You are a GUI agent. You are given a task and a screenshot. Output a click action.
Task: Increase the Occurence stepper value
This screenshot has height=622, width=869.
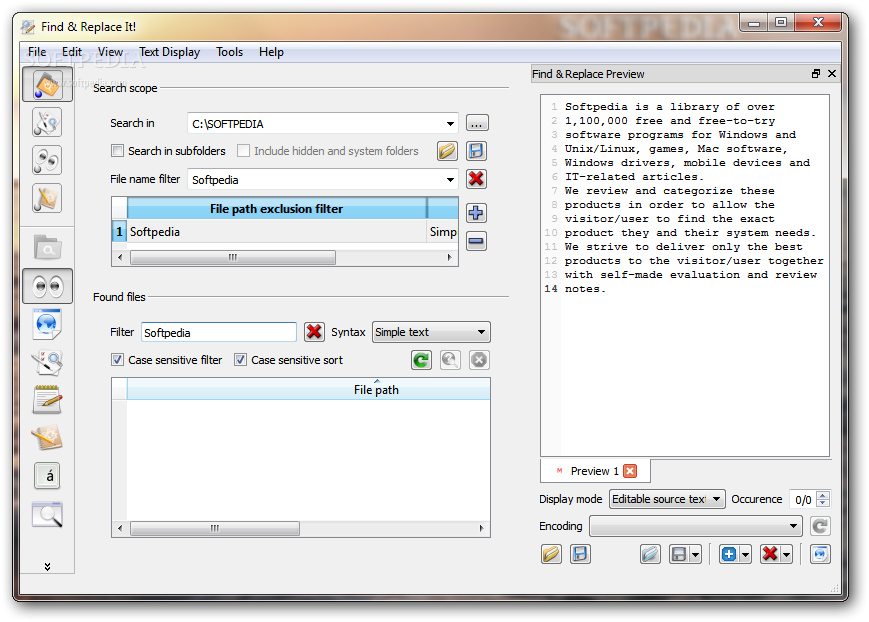(x=823, y=495)
